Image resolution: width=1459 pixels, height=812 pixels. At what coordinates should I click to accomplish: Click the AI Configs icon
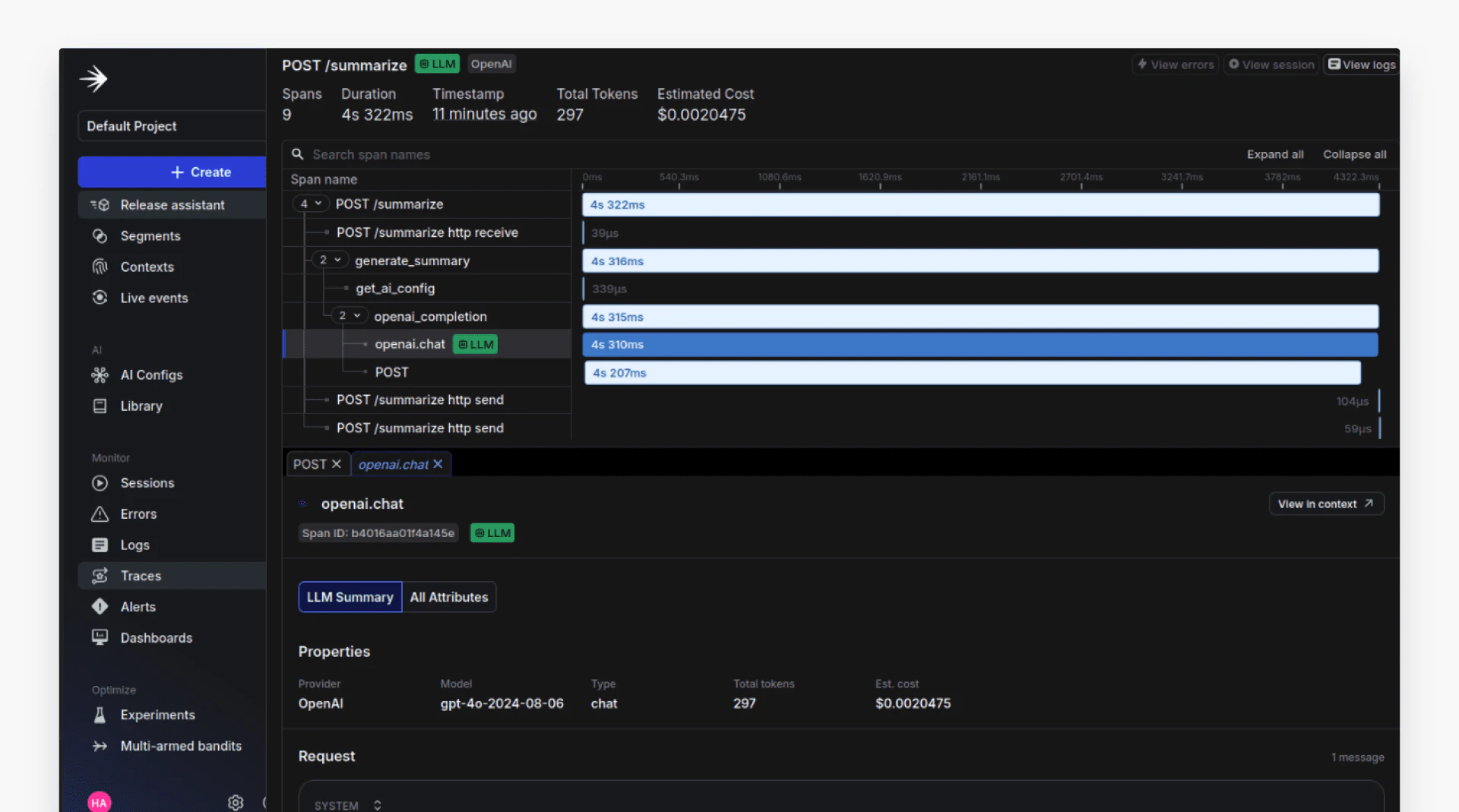(100, 374)
